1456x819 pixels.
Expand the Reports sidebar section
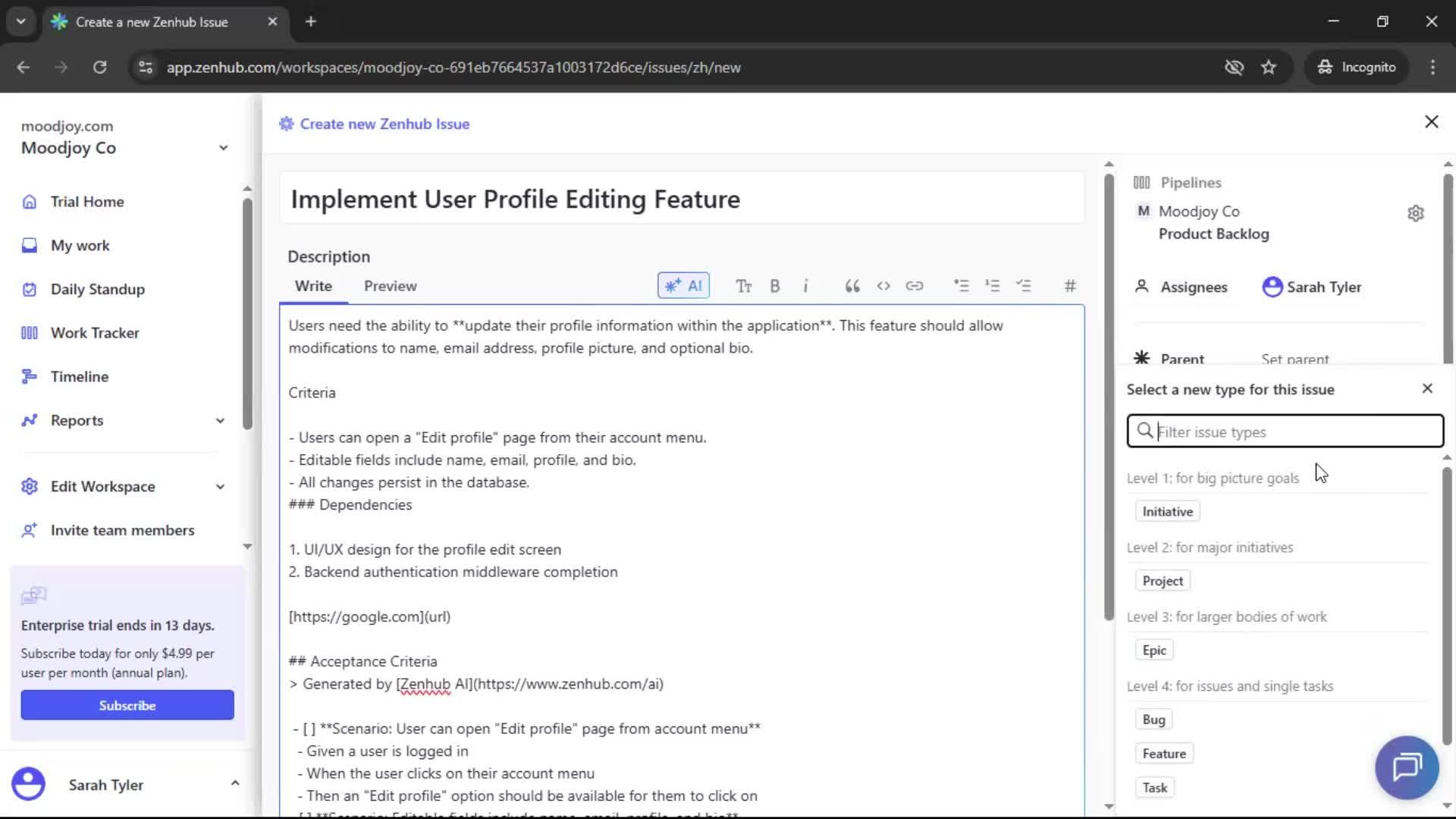(x=220, y=420)
